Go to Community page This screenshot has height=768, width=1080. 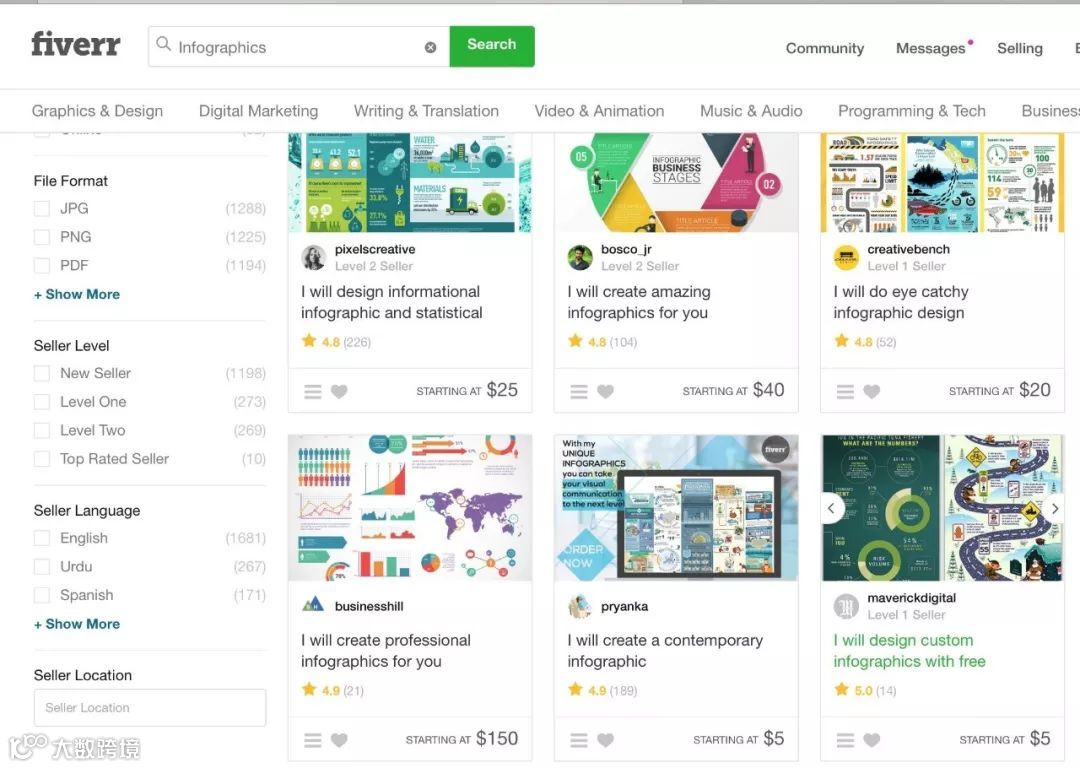tap(824, 48)
